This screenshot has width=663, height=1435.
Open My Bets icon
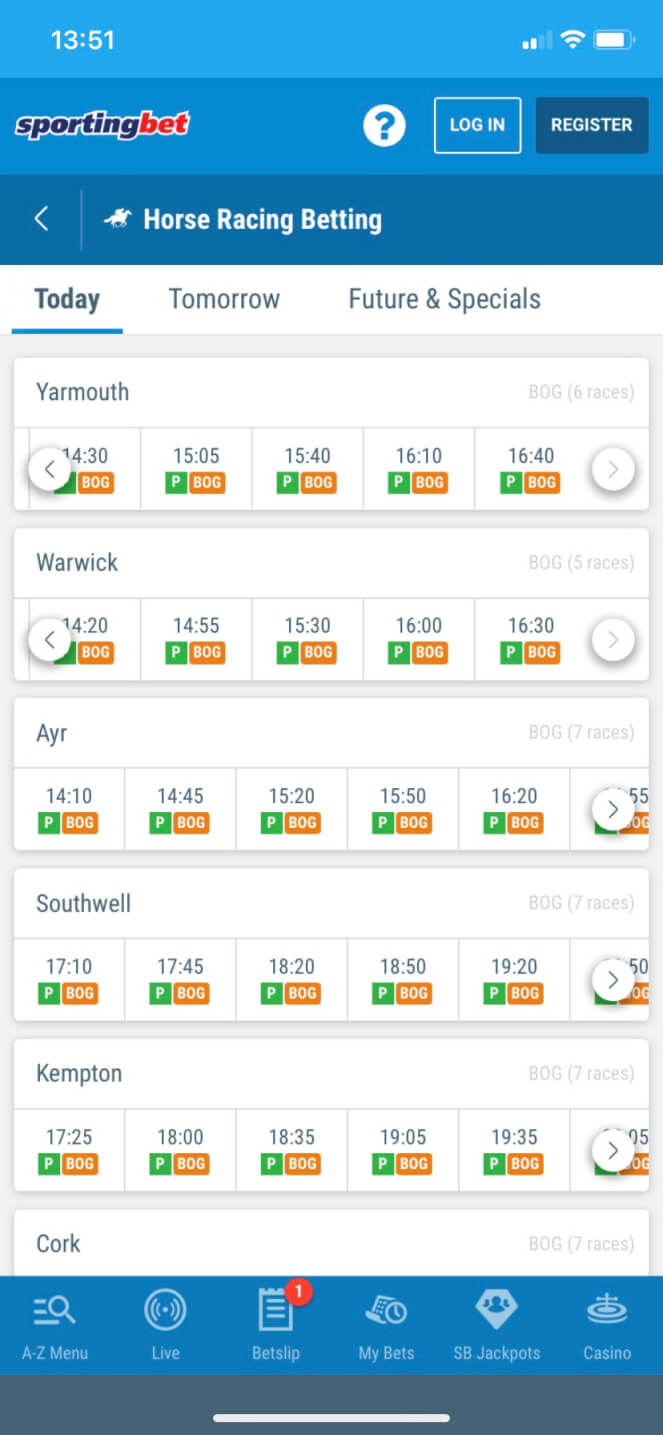(386, 1311)
